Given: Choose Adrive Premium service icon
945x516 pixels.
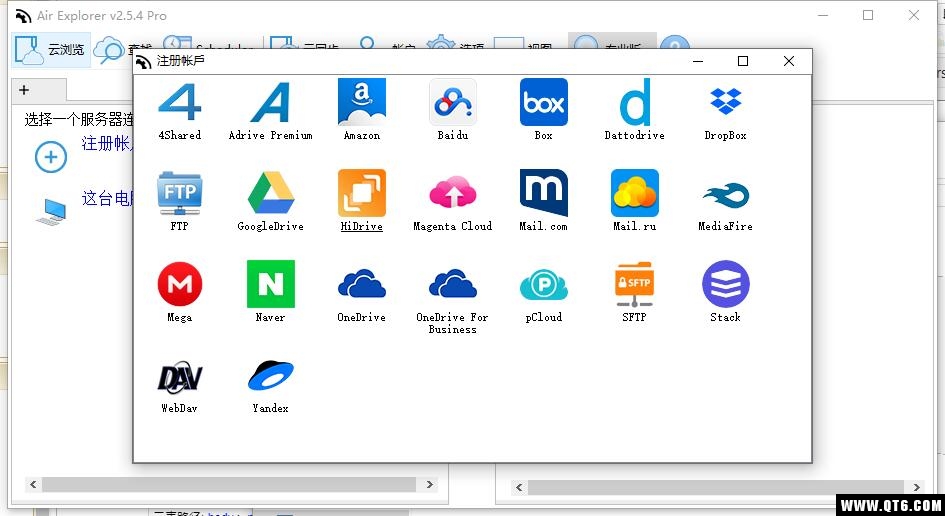Looking at the screenshot, I should [271, 101].
